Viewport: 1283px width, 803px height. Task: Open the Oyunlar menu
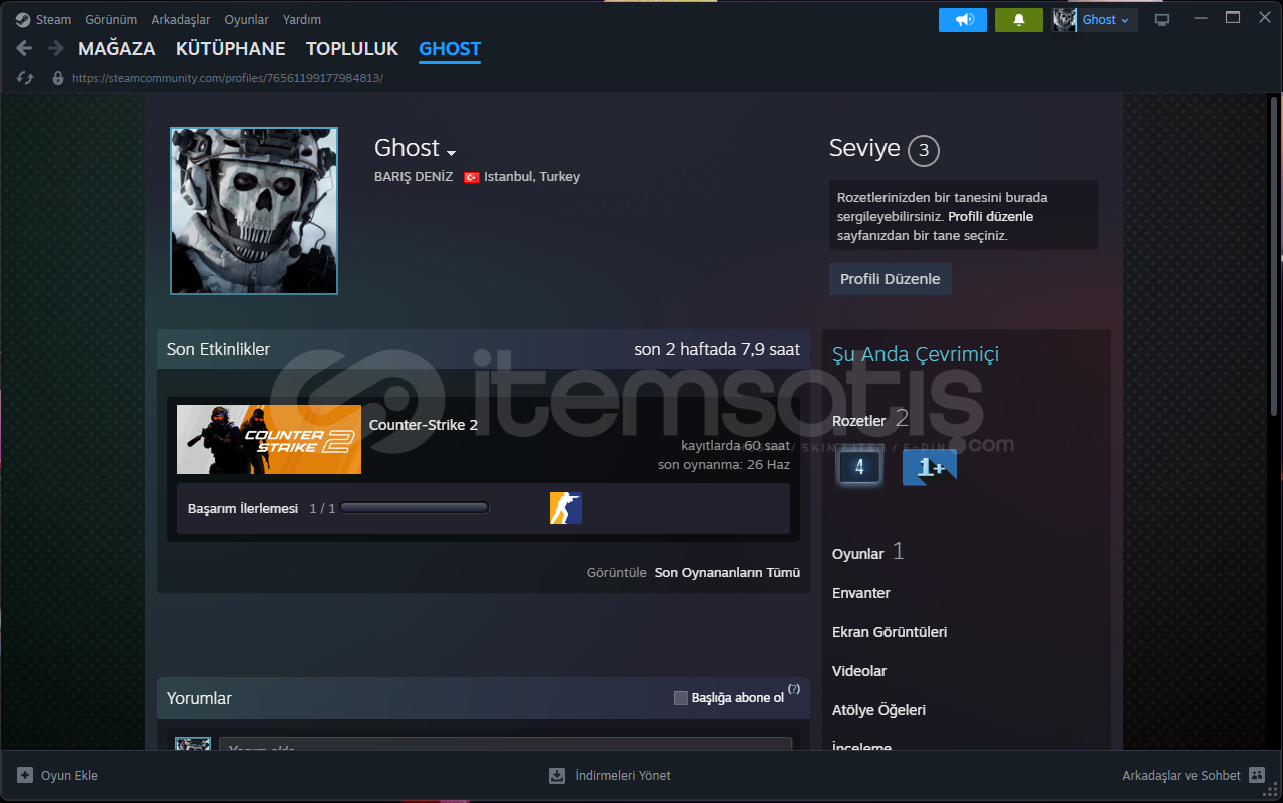point(246,19)
